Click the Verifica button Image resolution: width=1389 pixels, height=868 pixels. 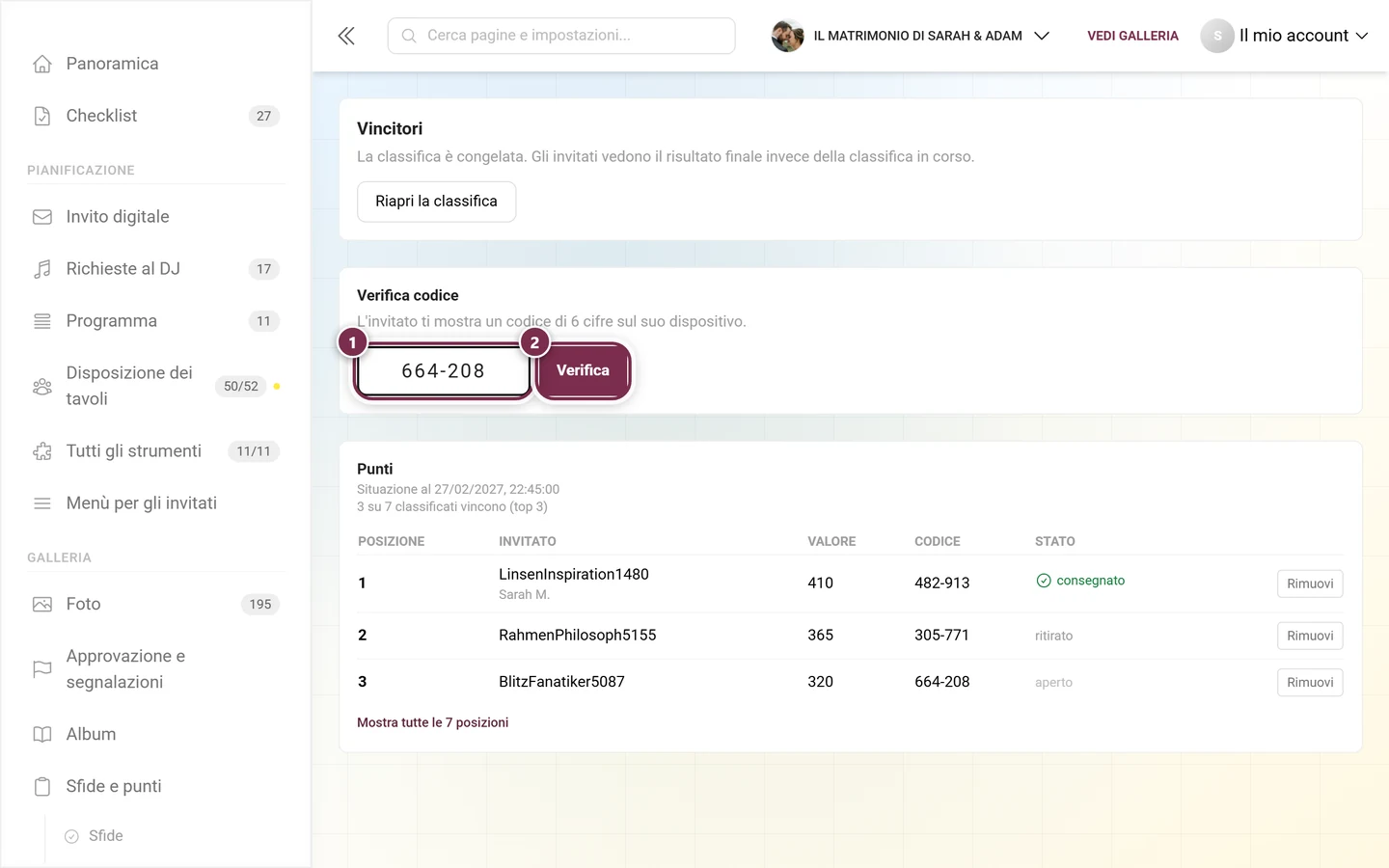click(x=583, y=370)
